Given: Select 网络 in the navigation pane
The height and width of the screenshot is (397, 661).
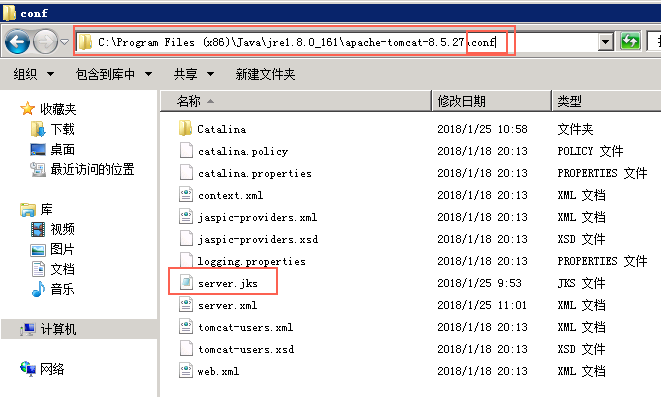Looking at the screenshot, I should tap(52, 369).
